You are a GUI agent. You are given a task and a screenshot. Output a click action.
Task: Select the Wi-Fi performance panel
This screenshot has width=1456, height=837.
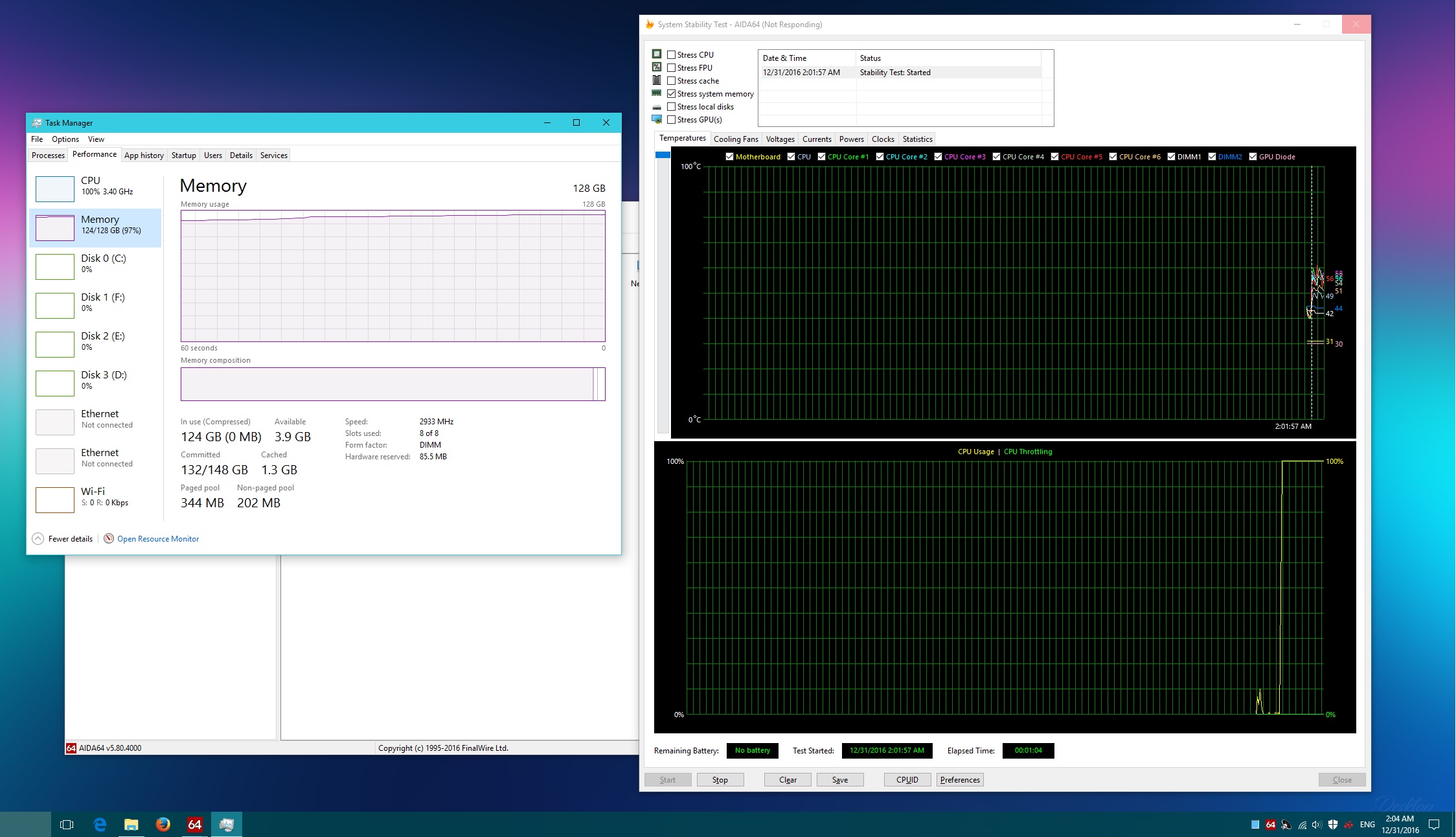96,499
